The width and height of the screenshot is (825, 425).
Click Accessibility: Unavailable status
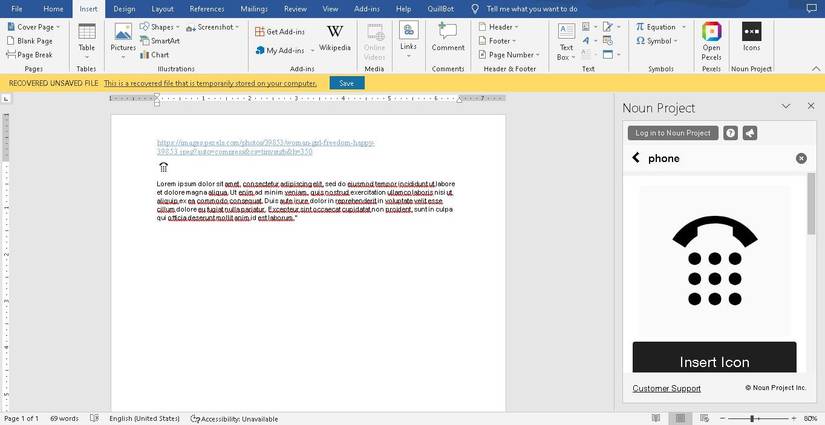pos(234,419)
